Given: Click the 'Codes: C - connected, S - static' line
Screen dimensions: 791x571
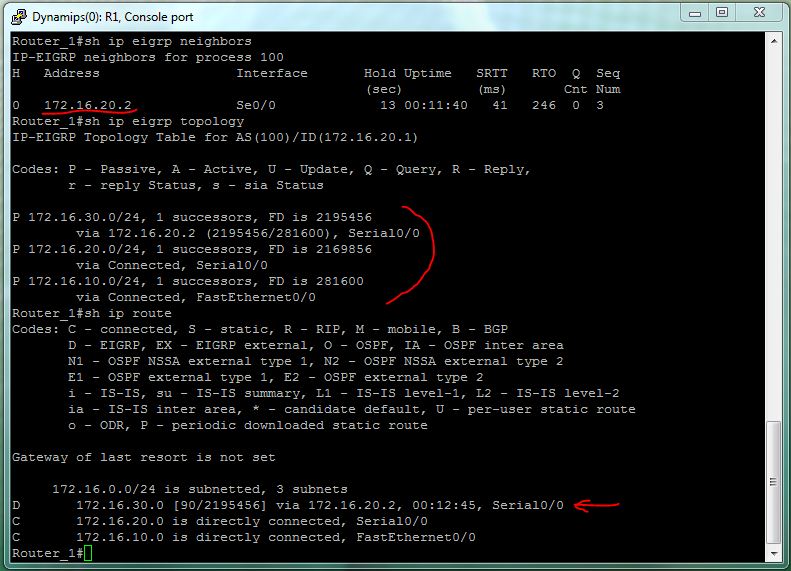Looking at the screenshot, I should [260, 329].
